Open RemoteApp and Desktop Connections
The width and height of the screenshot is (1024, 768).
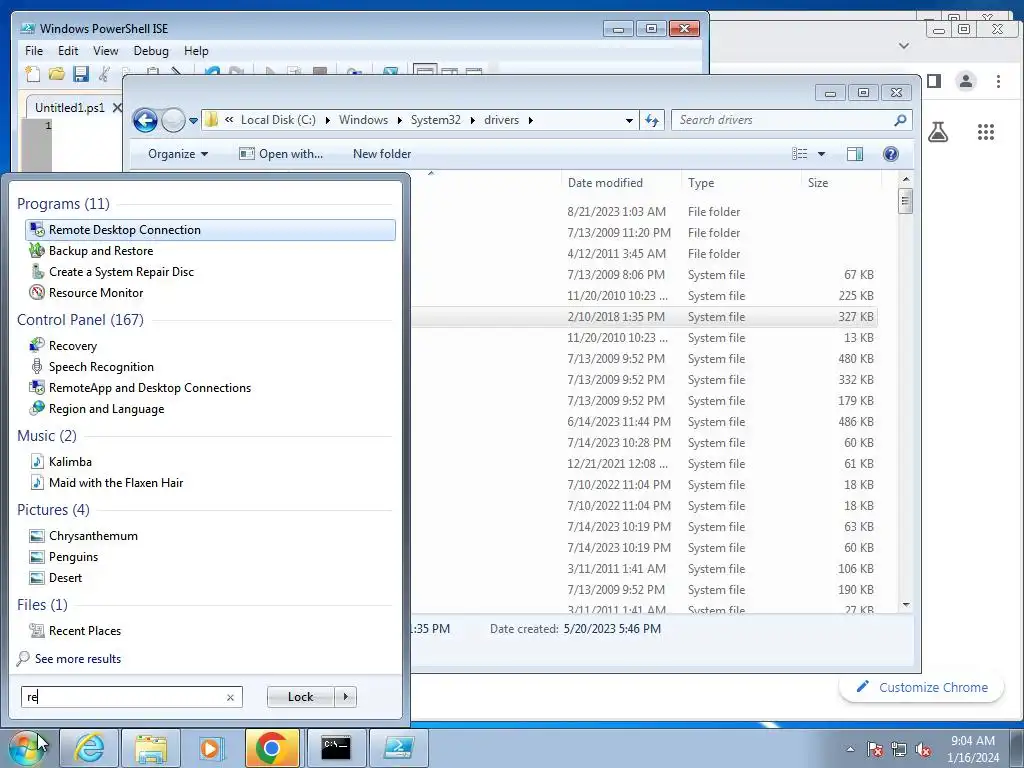pyautogui.click(x=150, y=387)
